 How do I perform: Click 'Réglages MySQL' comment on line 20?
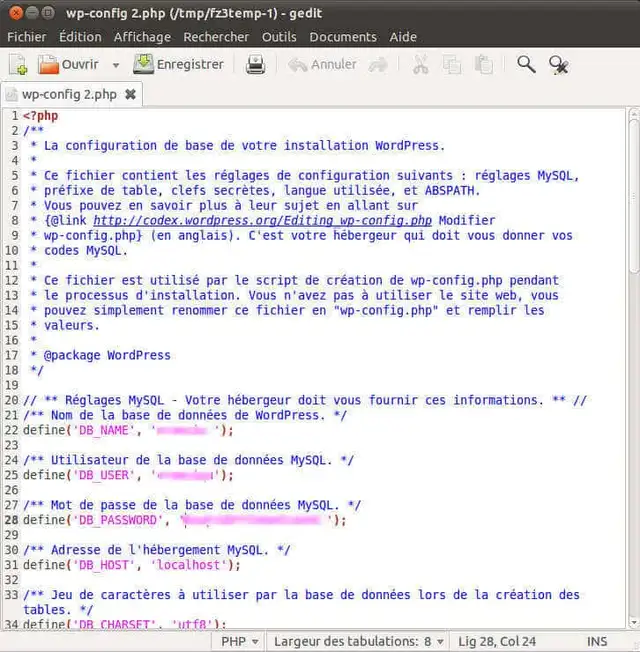pos(114,400)
